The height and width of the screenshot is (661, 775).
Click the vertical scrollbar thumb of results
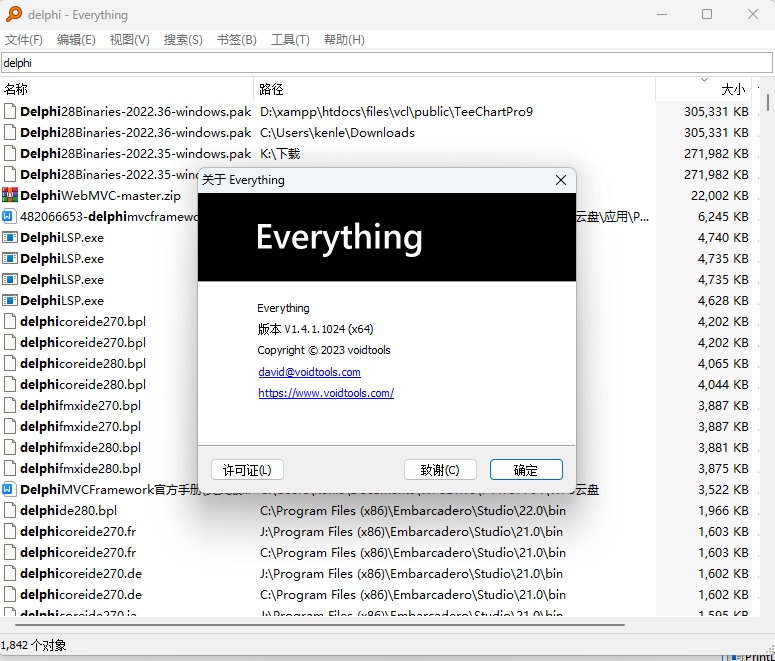coord(768,102)
